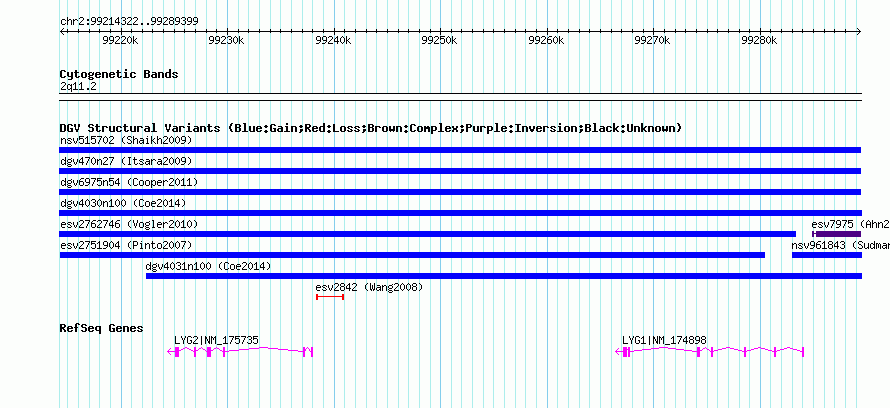The height and width of the screenshot is (408, 890).
Task: Select the blue dgv470n27 gain bar
Action: (x=460, y=171)
